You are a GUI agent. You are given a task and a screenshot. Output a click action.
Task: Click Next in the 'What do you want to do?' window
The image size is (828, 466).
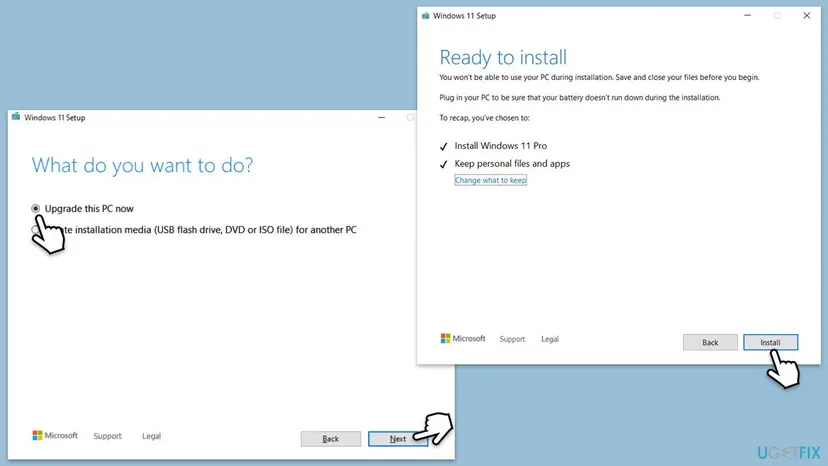tap(398, 439)
